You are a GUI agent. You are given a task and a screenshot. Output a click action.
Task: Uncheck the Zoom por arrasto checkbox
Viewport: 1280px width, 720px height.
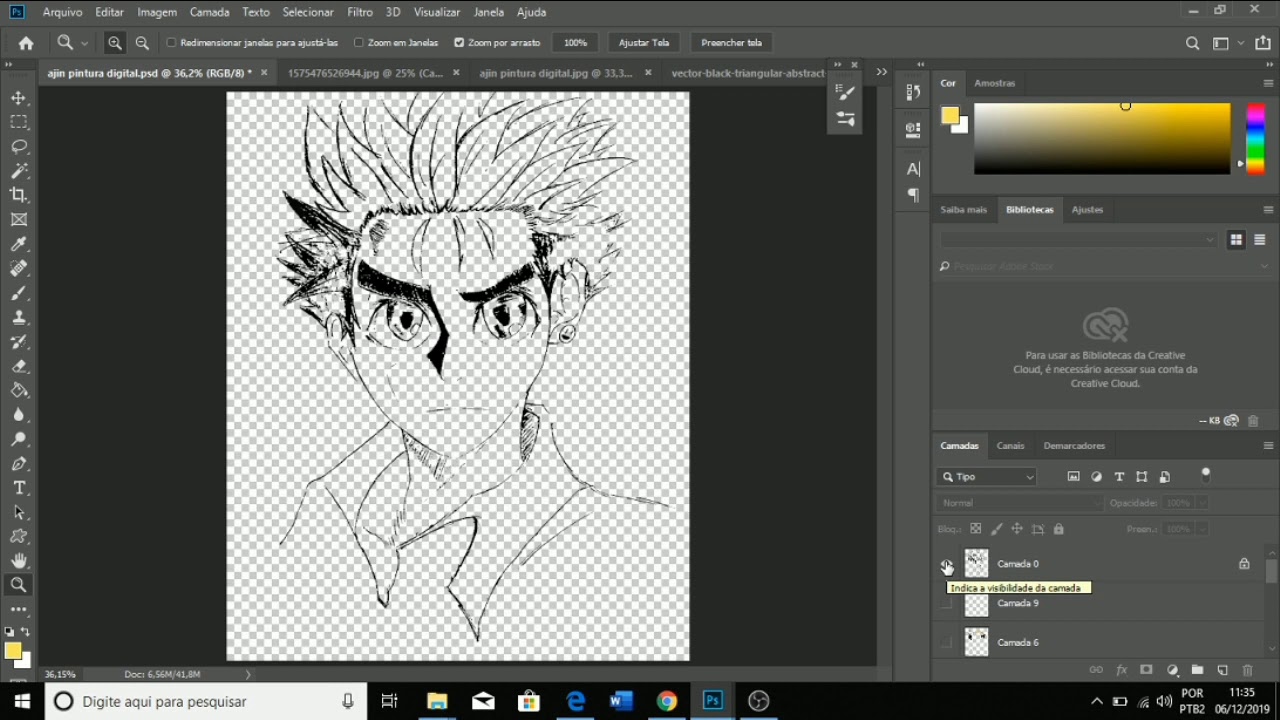[x=459, y=43]
